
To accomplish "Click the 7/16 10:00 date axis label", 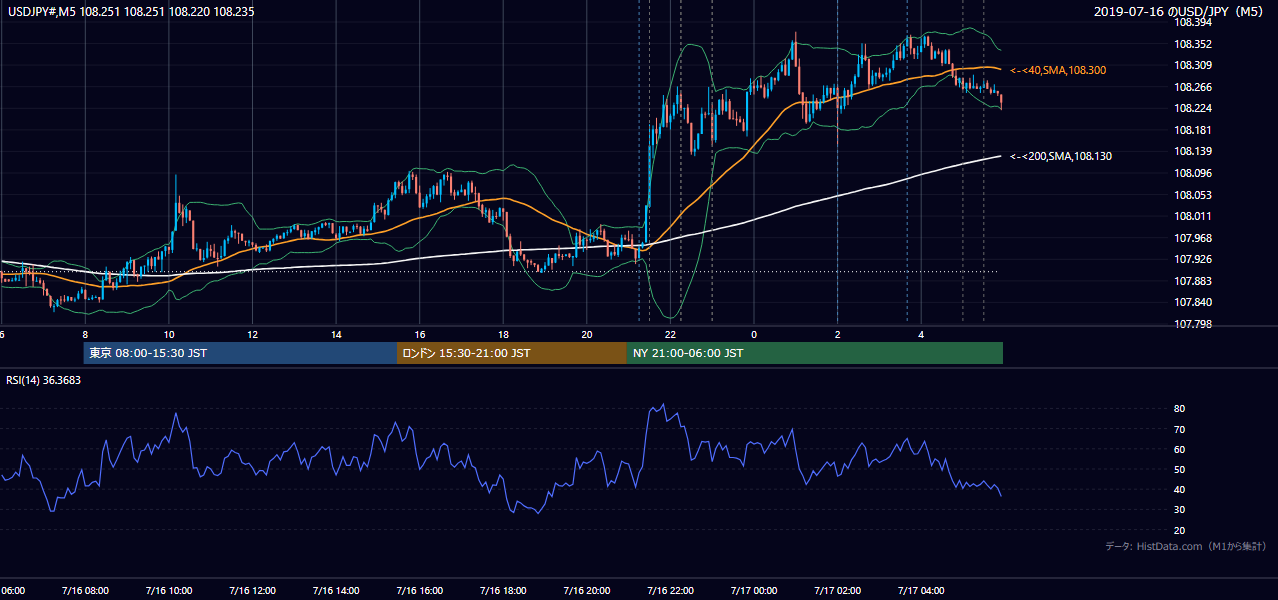I will tap(168, 590).
